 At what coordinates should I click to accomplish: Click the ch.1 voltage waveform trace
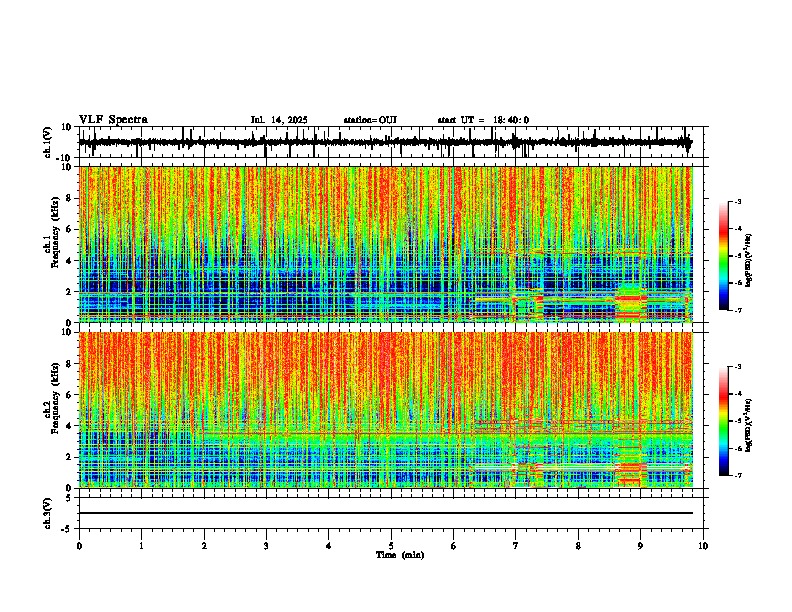point(386,142)
